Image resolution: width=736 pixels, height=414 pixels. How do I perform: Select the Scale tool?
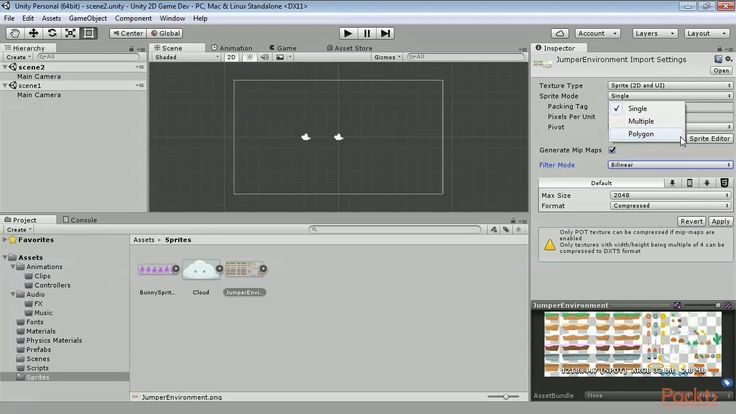(70, 33)
